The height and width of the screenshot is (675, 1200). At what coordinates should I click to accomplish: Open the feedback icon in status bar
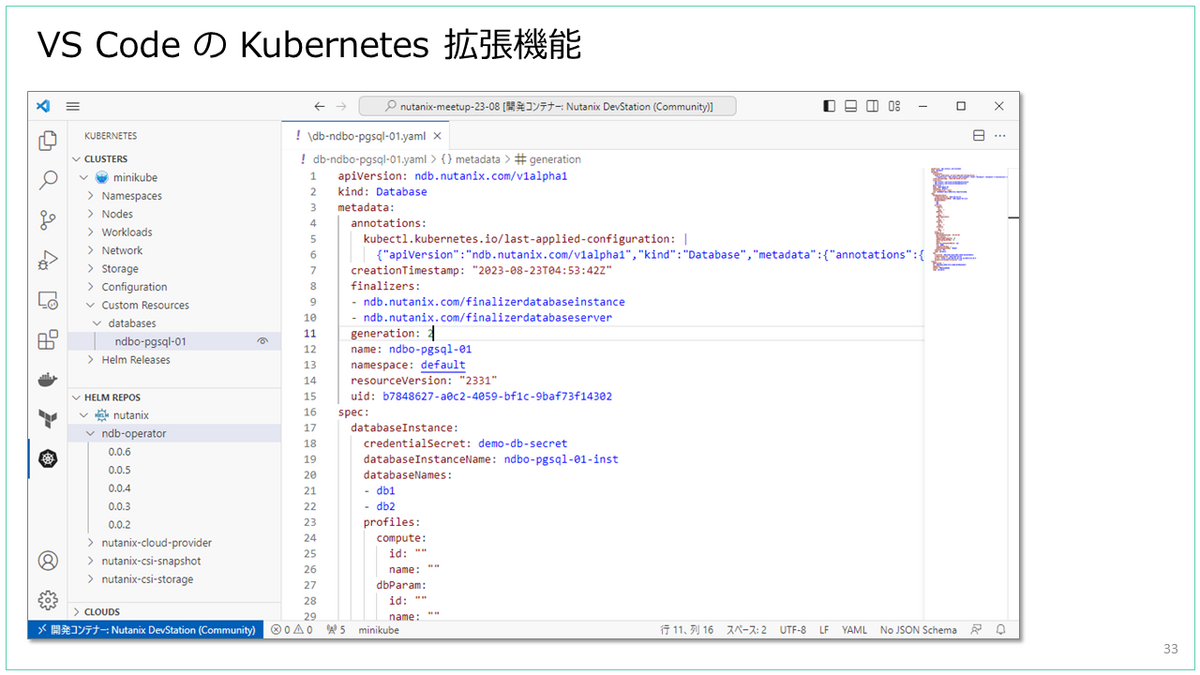(x=975, y=630)
